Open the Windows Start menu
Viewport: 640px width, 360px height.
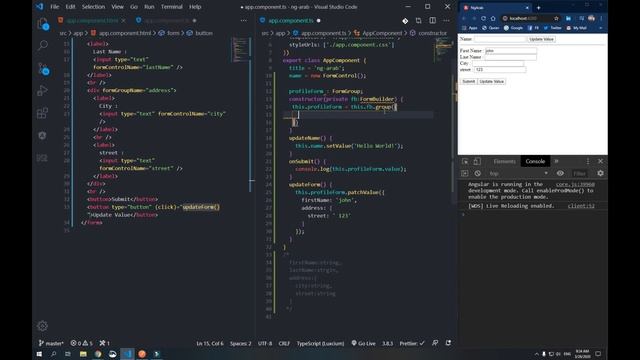pyautogui.click(x=39, y=354)
